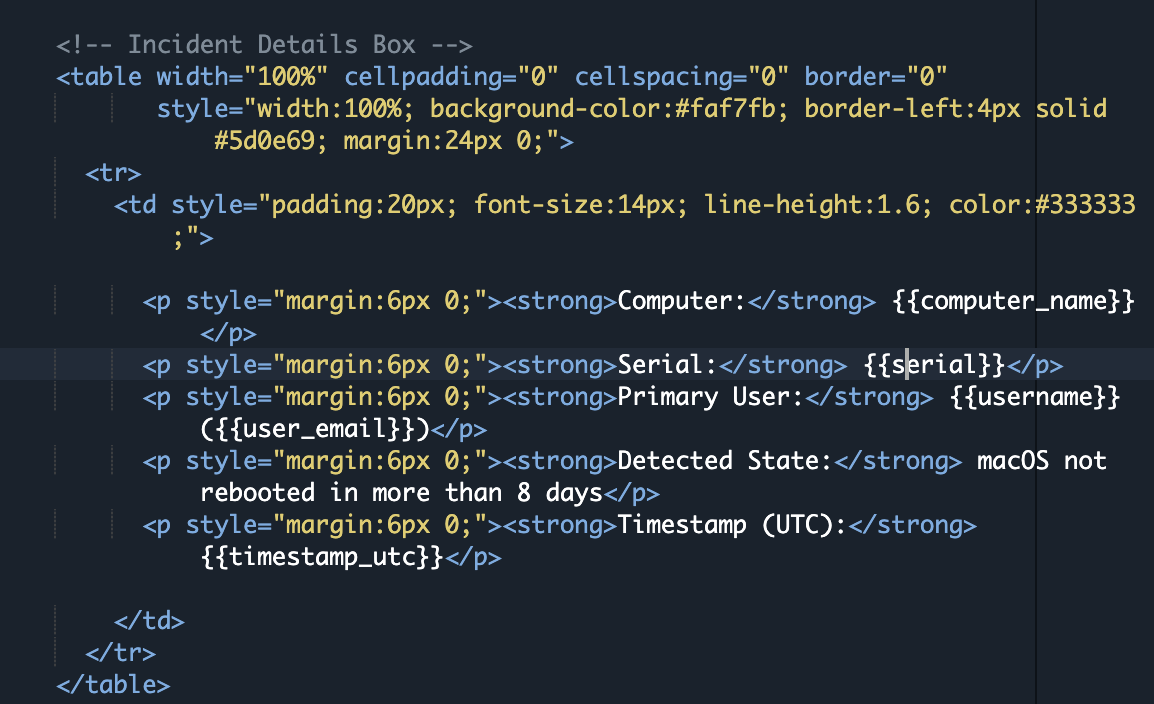Image resolution: width=1154 pixels, height=704 pixels.
Task: Click the "Timestamp (UTC):" label text
Action: coord(732,525)
